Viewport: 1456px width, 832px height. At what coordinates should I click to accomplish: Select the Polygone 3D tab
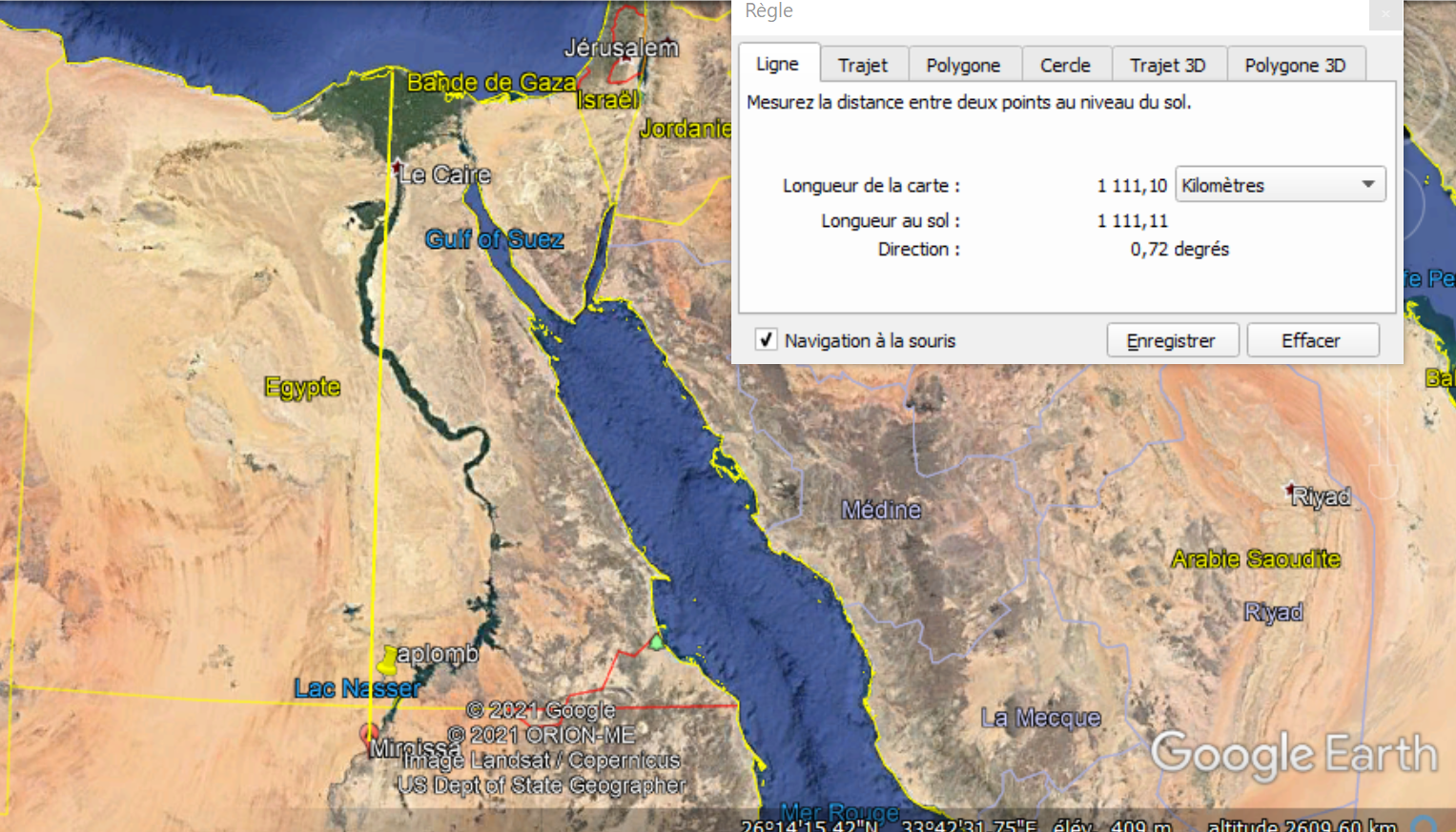[1294, 66]
